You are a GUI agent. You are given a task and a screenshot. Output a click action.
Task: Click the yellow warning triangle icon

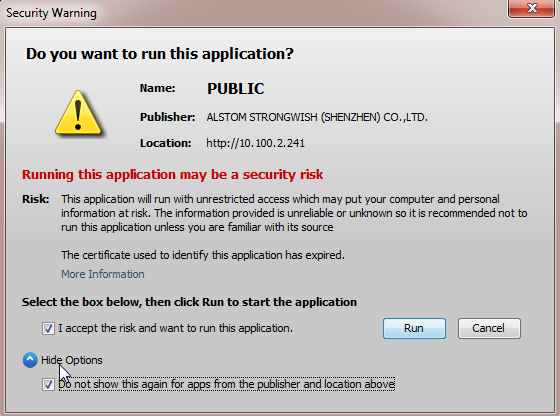[78, 112]
